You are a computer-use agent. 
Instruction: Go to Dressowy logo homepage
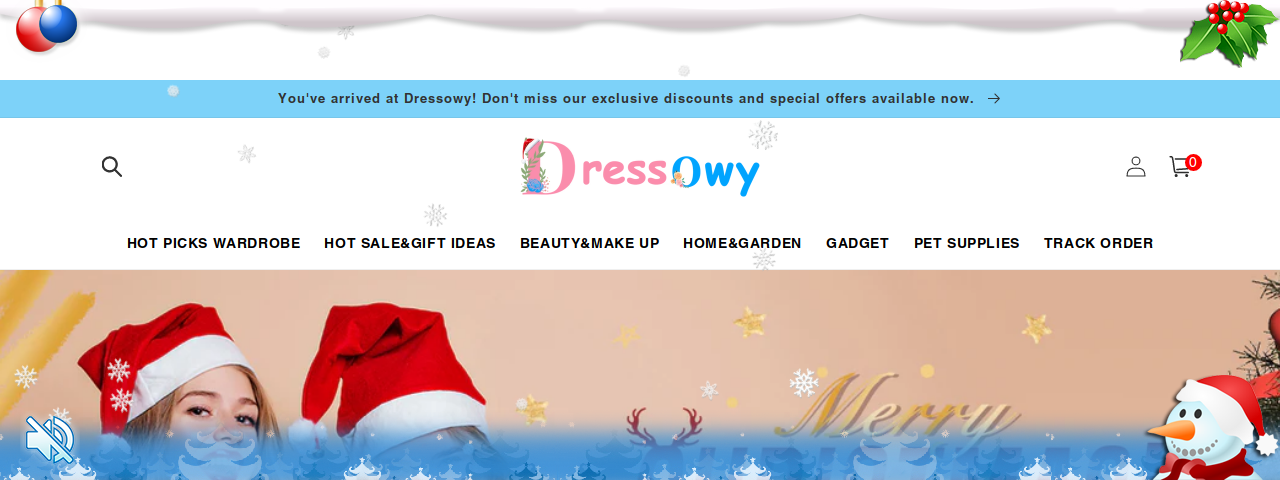(x=640, y=167)
